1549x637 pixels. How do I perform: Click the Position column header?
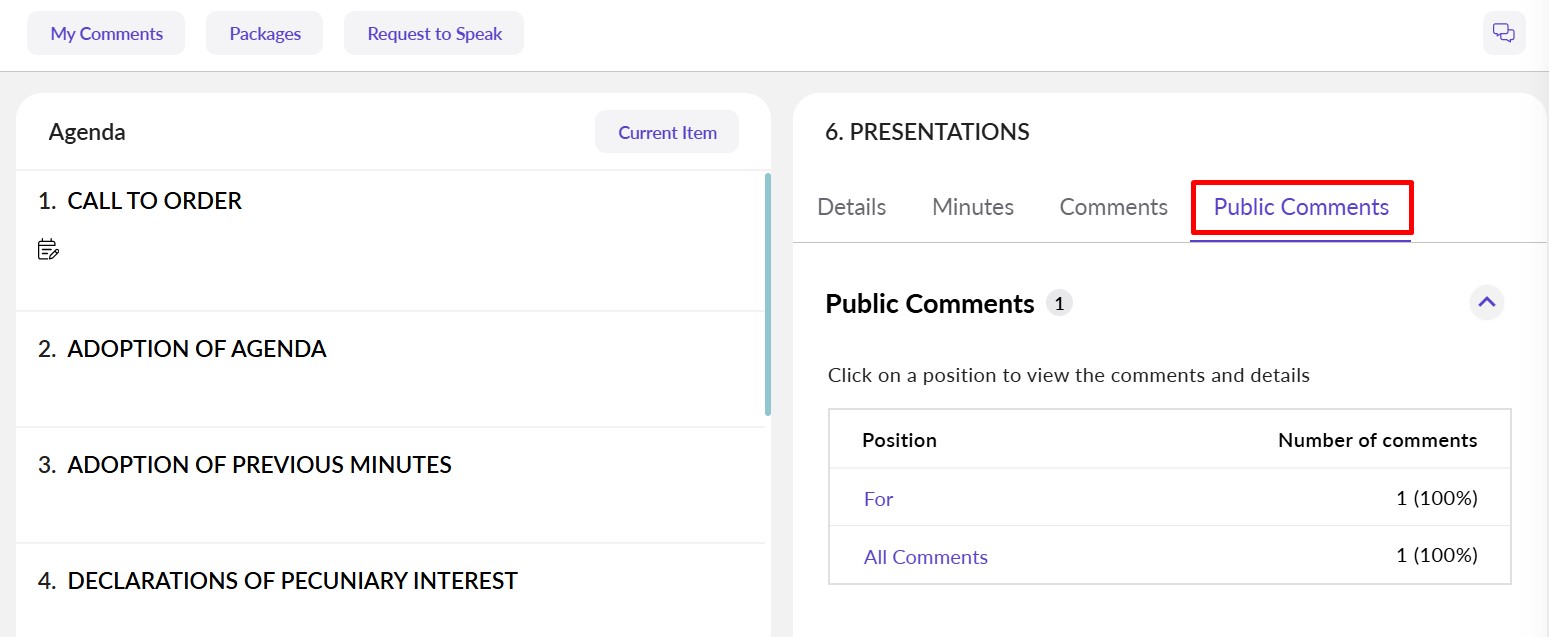point(899,440)
